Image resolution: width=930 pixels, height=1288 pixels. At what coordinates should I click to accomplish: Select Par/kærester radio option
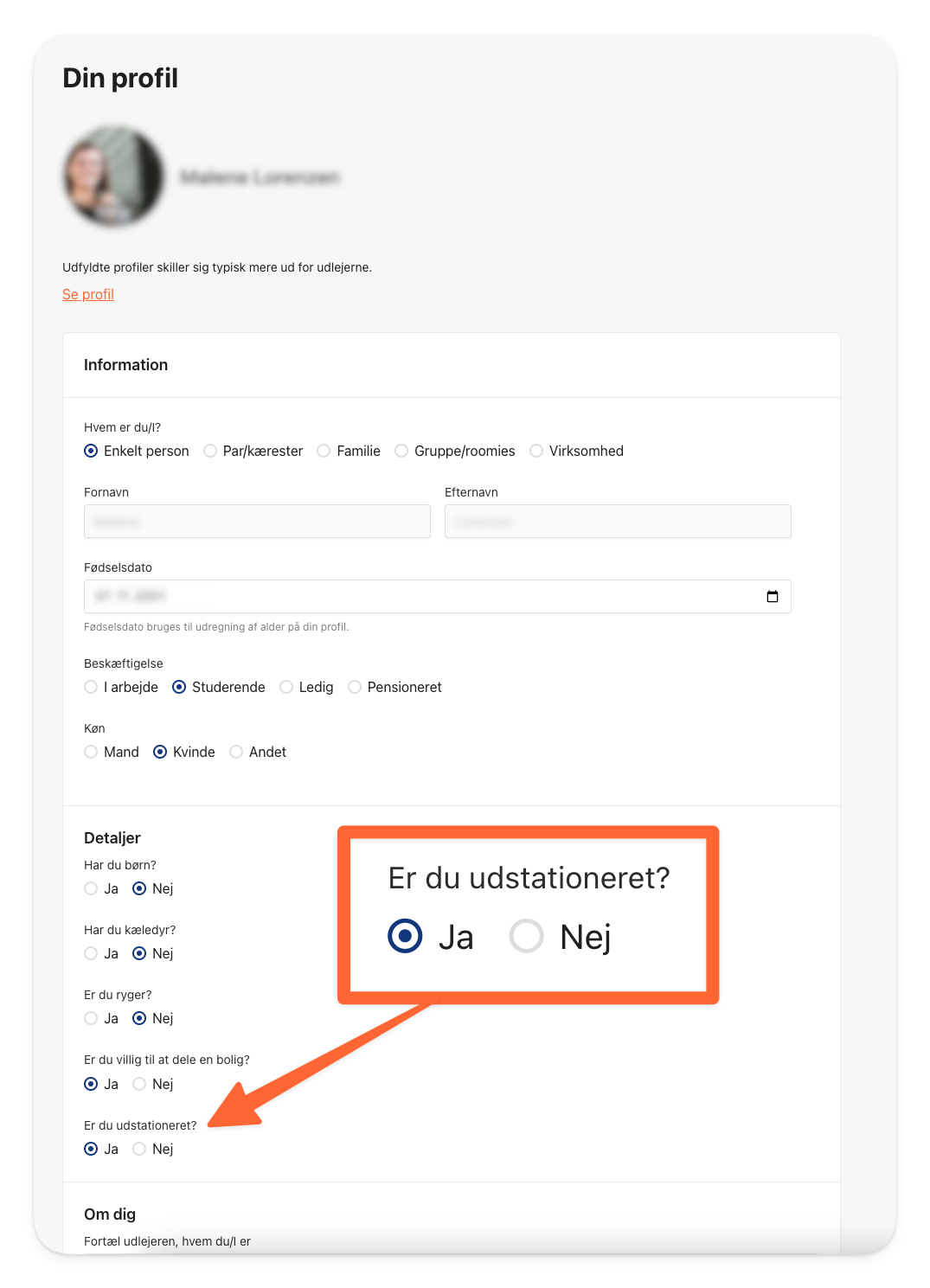[x=210, y=451]
